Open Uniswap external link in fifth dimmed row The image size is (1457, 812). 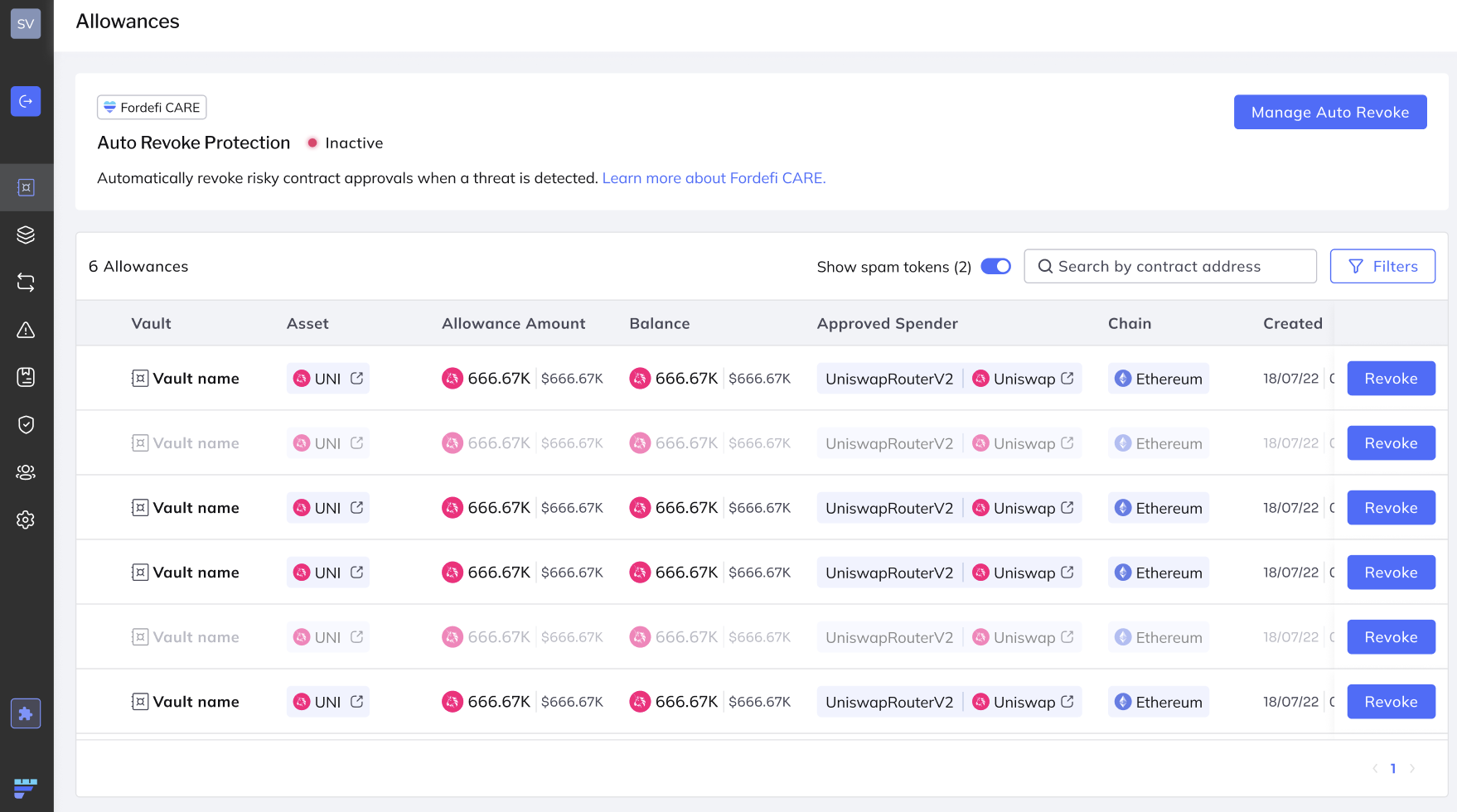pyautogui.click(x=1067, y=636)
